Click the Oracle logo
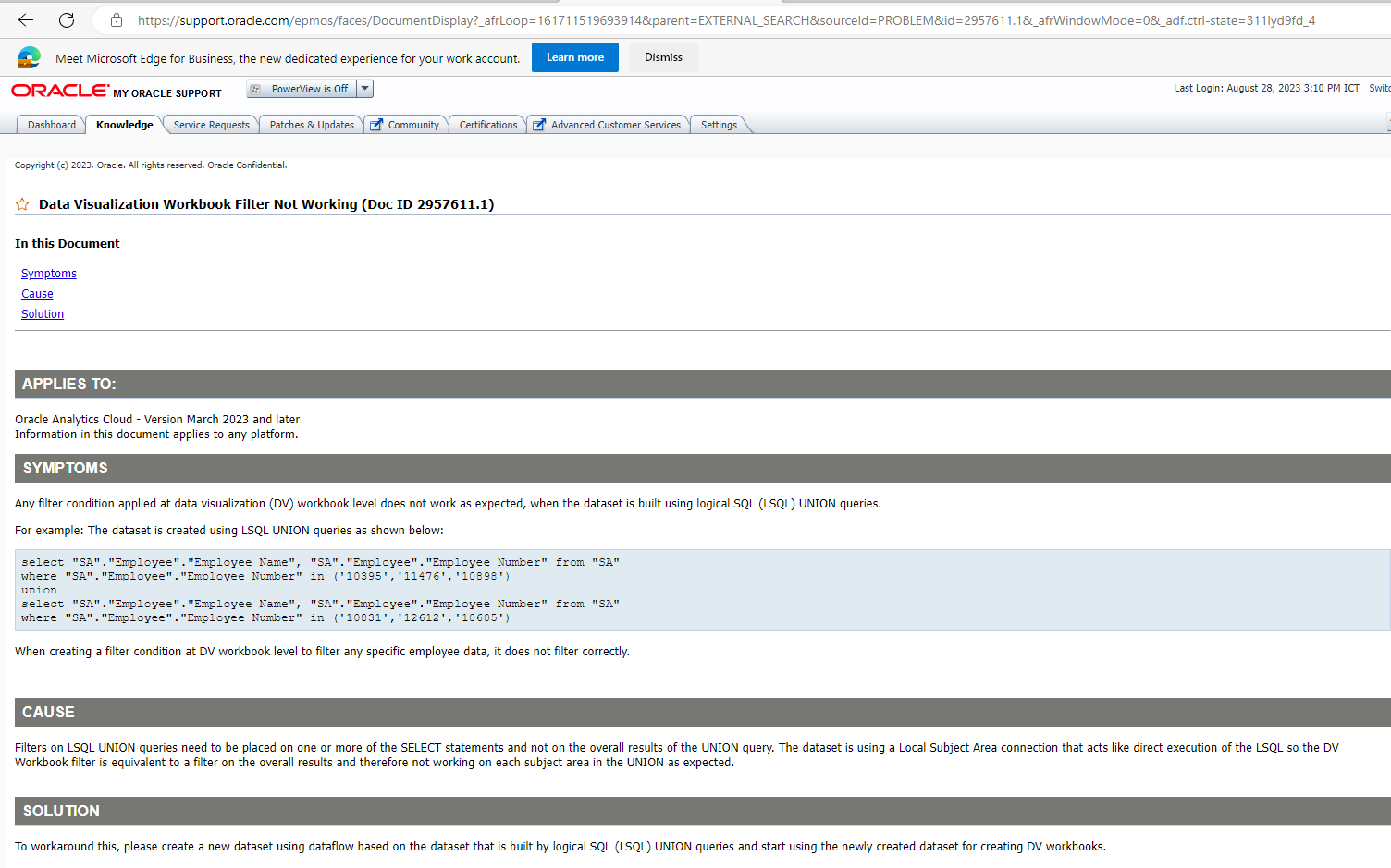The image size is (1391, 868). click(59, 91)
